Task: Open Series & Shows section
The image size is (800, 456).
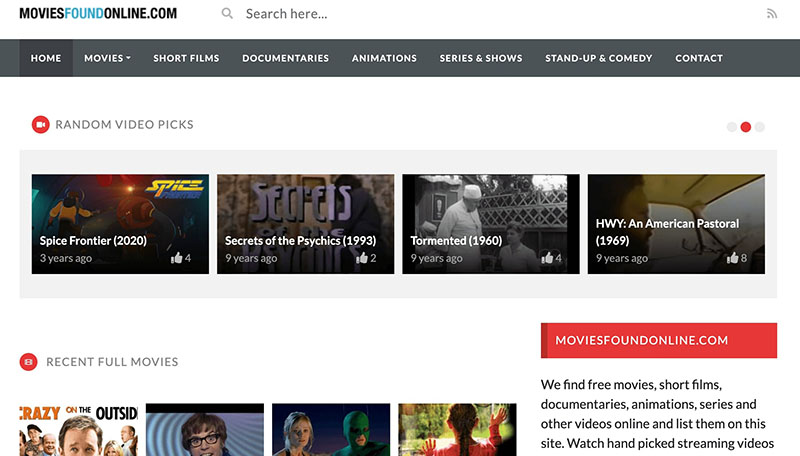Action: [481, 58]
